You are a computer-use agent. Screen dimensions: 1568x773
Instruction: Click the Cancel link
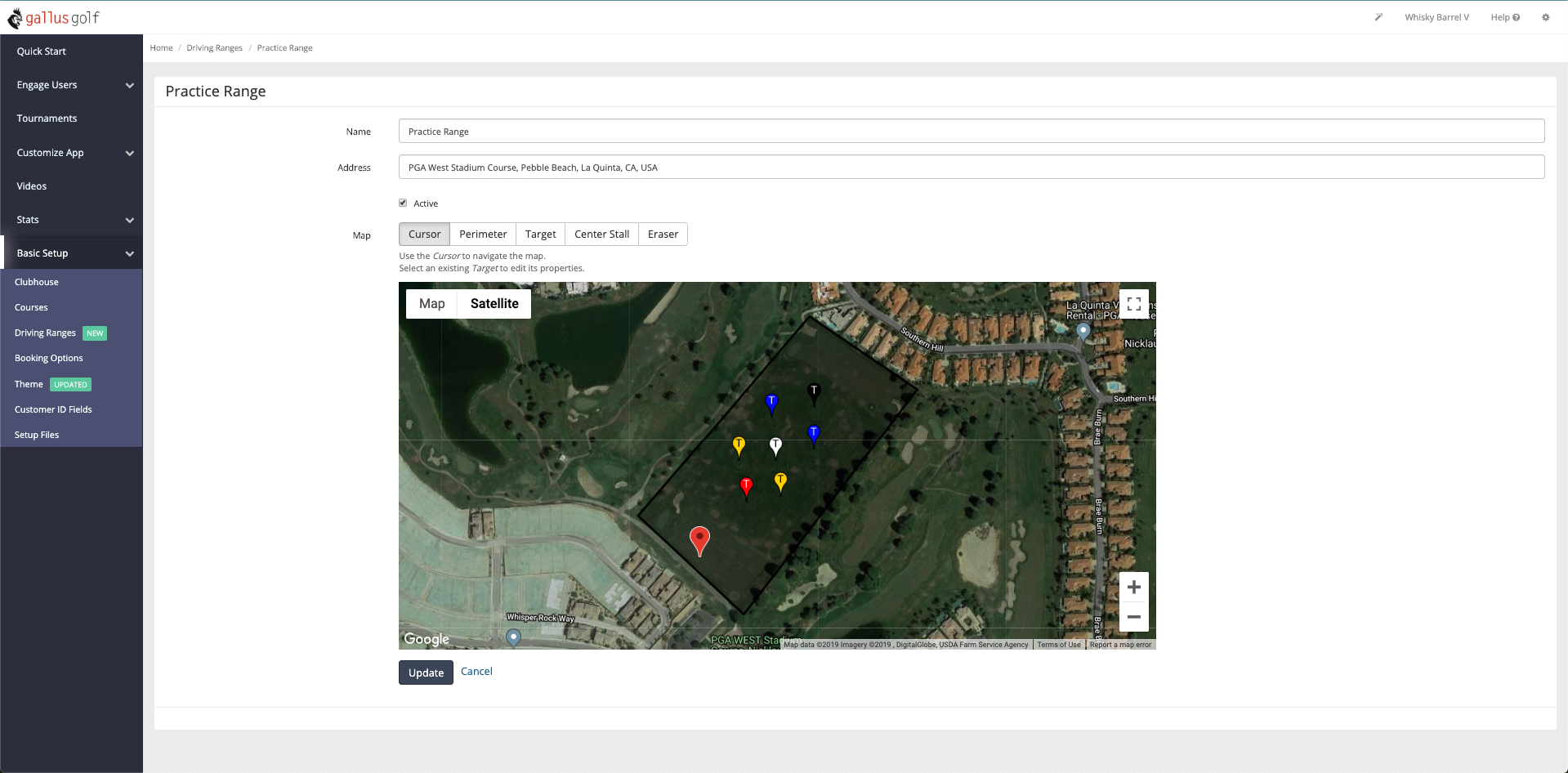476,672
